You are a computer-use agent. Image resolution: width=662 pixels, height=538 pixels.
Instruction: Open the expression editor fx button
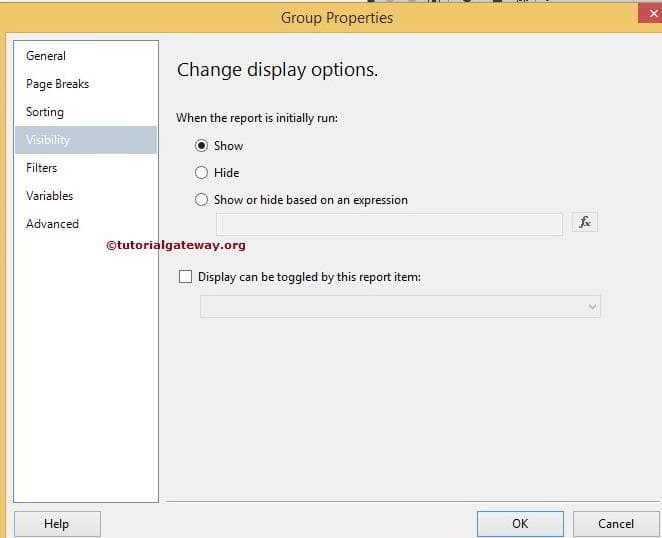(x=585, y=222)
